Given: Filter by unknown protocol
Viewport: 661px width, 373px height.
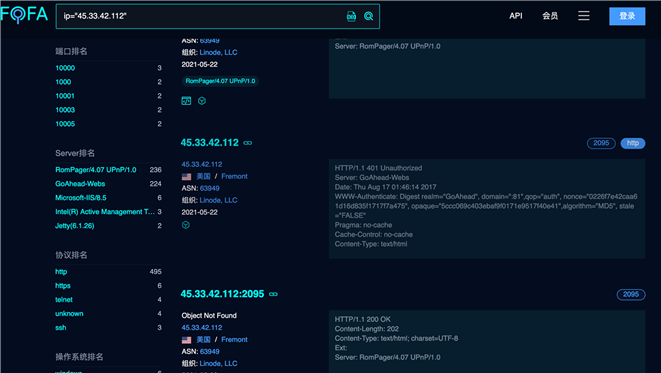Looking at the screenshot, I should tap(69, 313).
